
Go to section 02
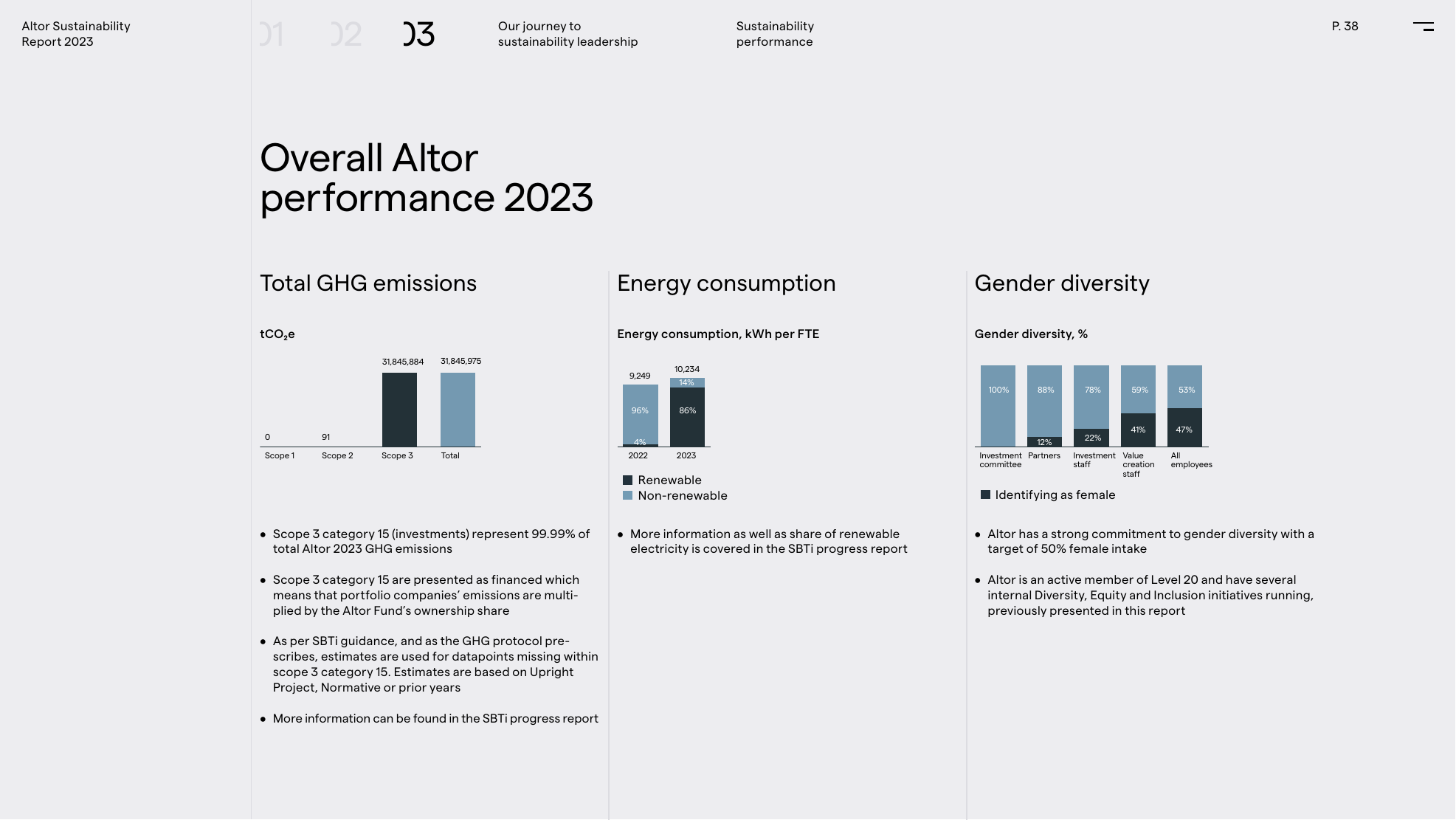(346, 34)
